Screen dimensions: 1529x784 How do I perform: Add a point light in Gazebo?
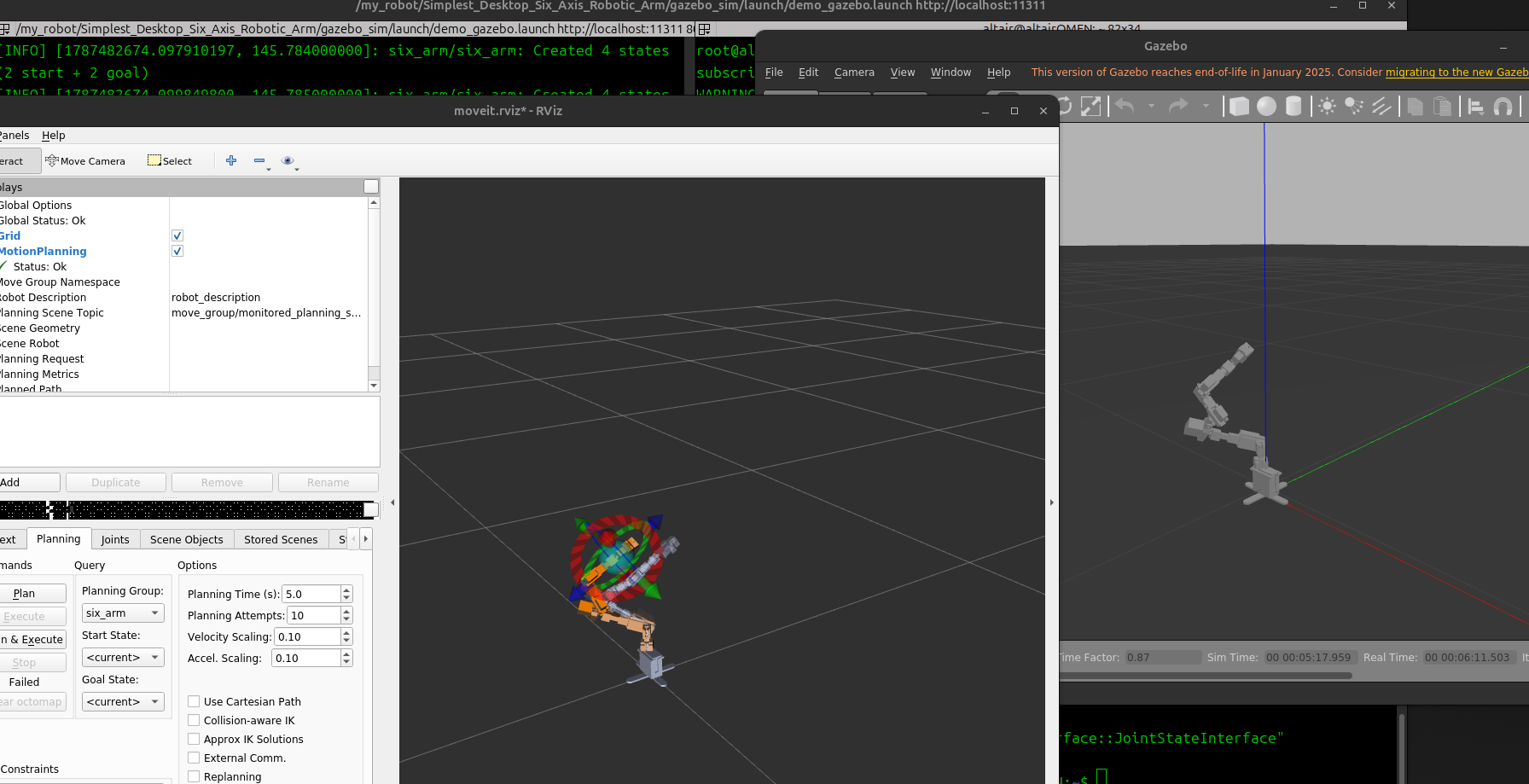[1327, 106]
